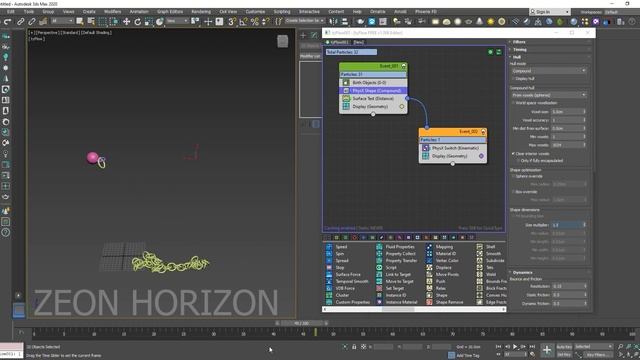Select the Scale transform tool
The height and width of the screenshot is (360, 640).
149,22
